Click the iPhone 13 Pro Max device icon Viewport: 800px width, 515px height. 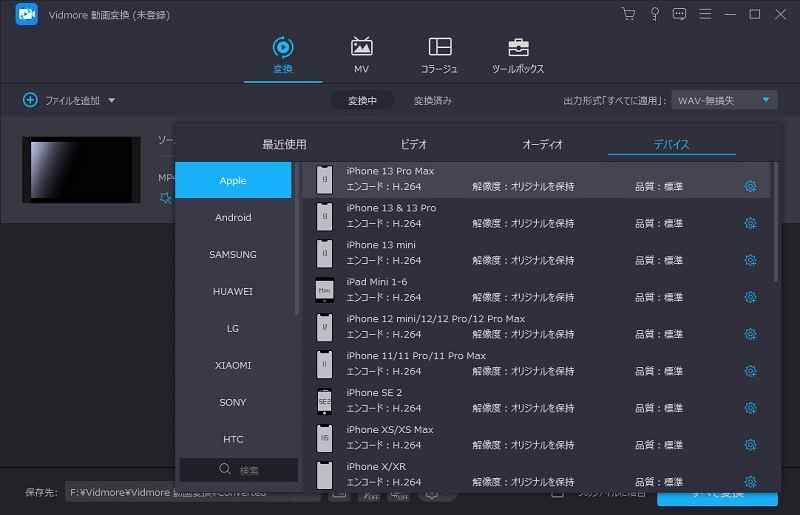click(324, 180)
